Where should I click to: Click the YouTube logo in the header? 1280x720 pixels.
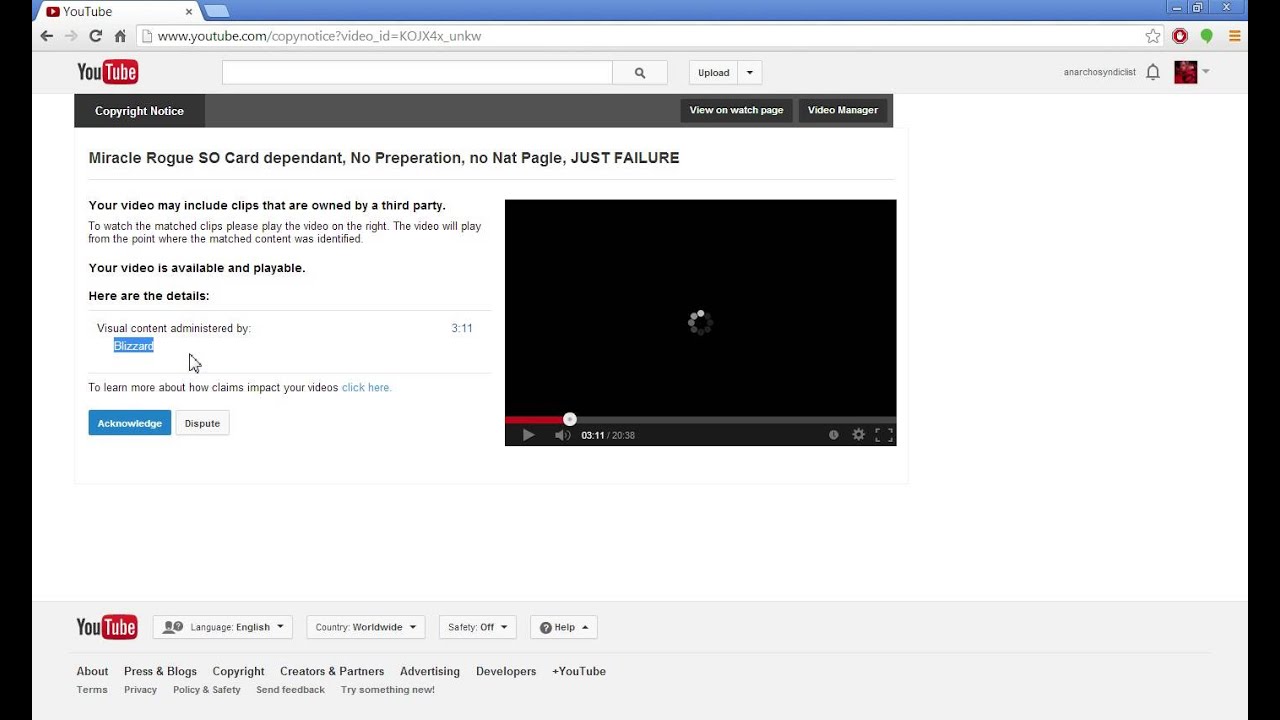[107, 72]
